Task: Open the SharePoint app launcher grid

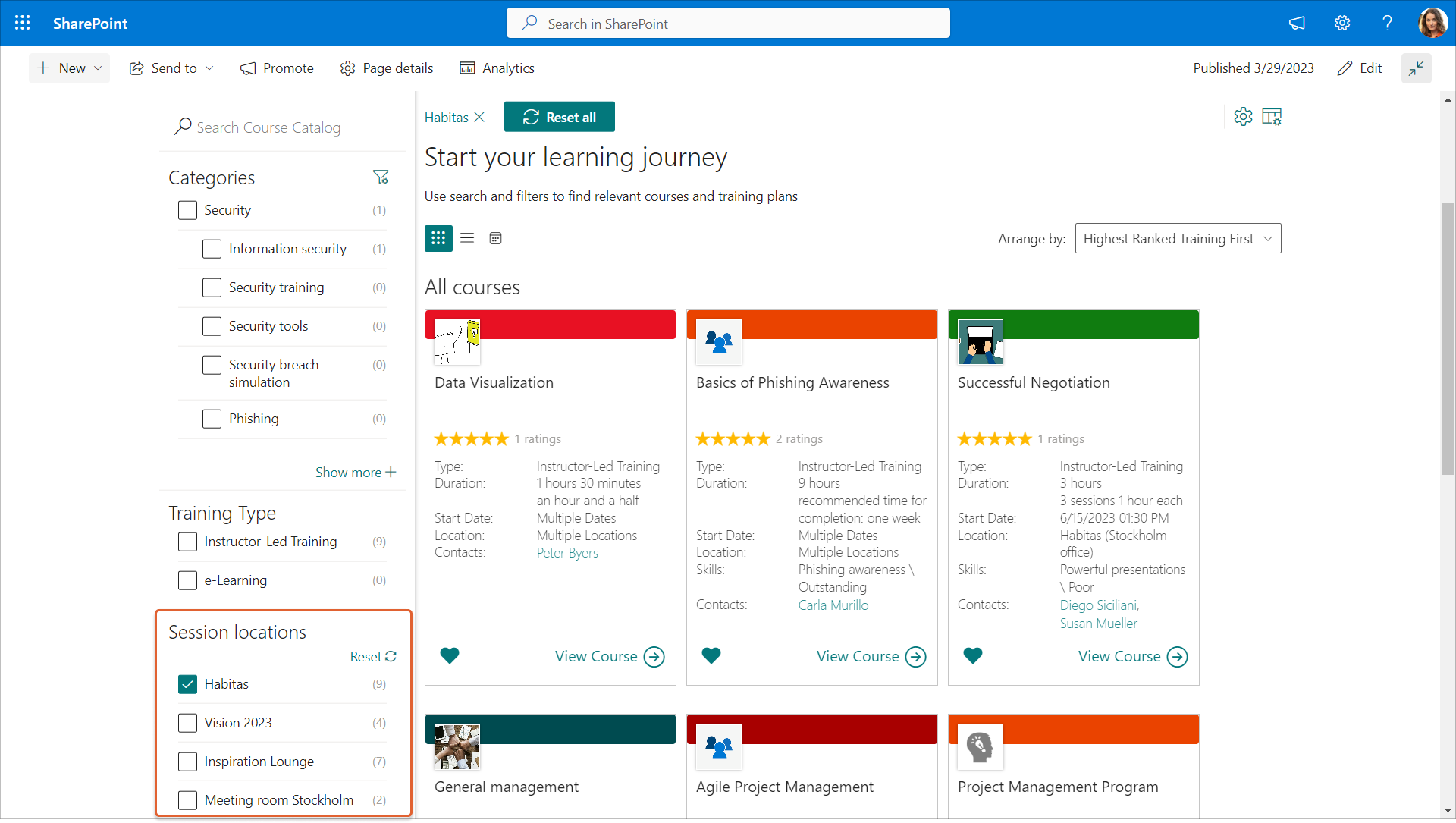Action: click(23, 23)
